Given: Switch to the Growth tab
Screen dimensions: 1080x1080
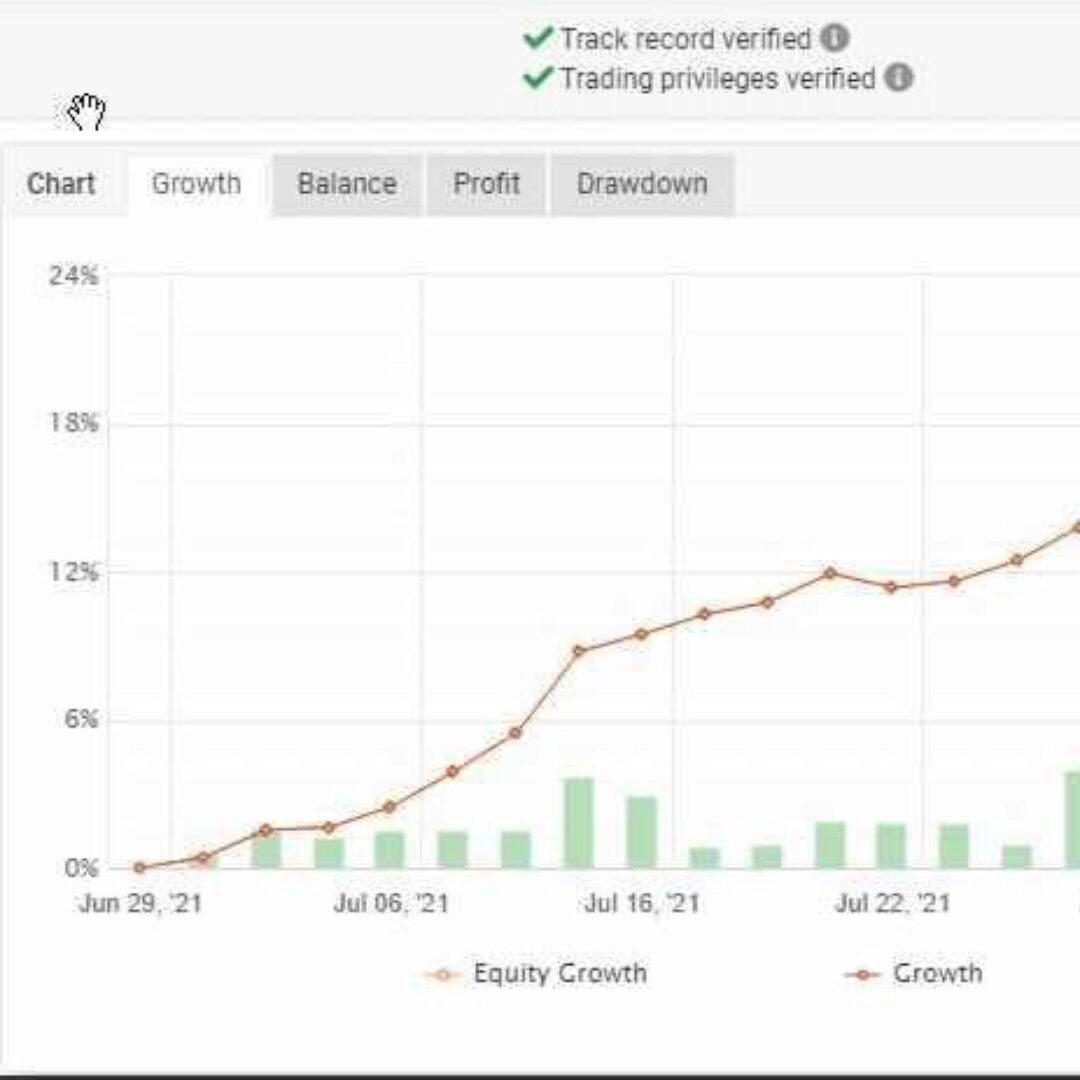Looking at the screenshot, I should 196,184.
